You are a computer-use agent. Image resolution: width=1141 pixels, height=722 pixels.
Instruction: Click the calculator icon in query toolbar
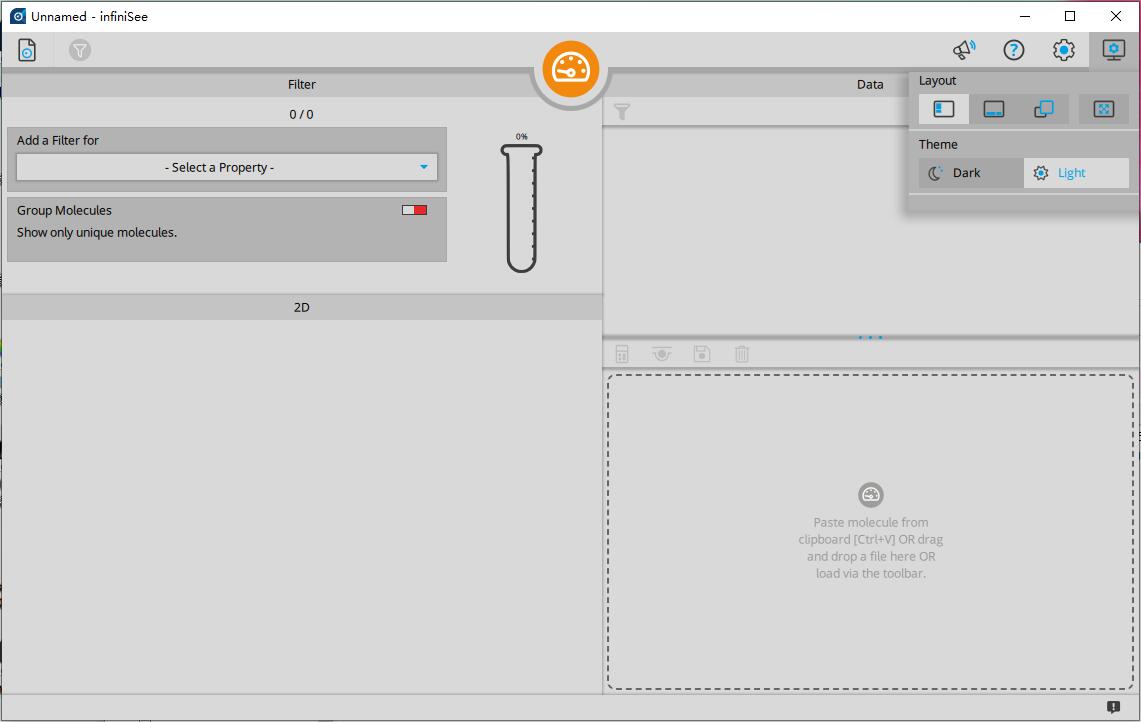point(621,354)
